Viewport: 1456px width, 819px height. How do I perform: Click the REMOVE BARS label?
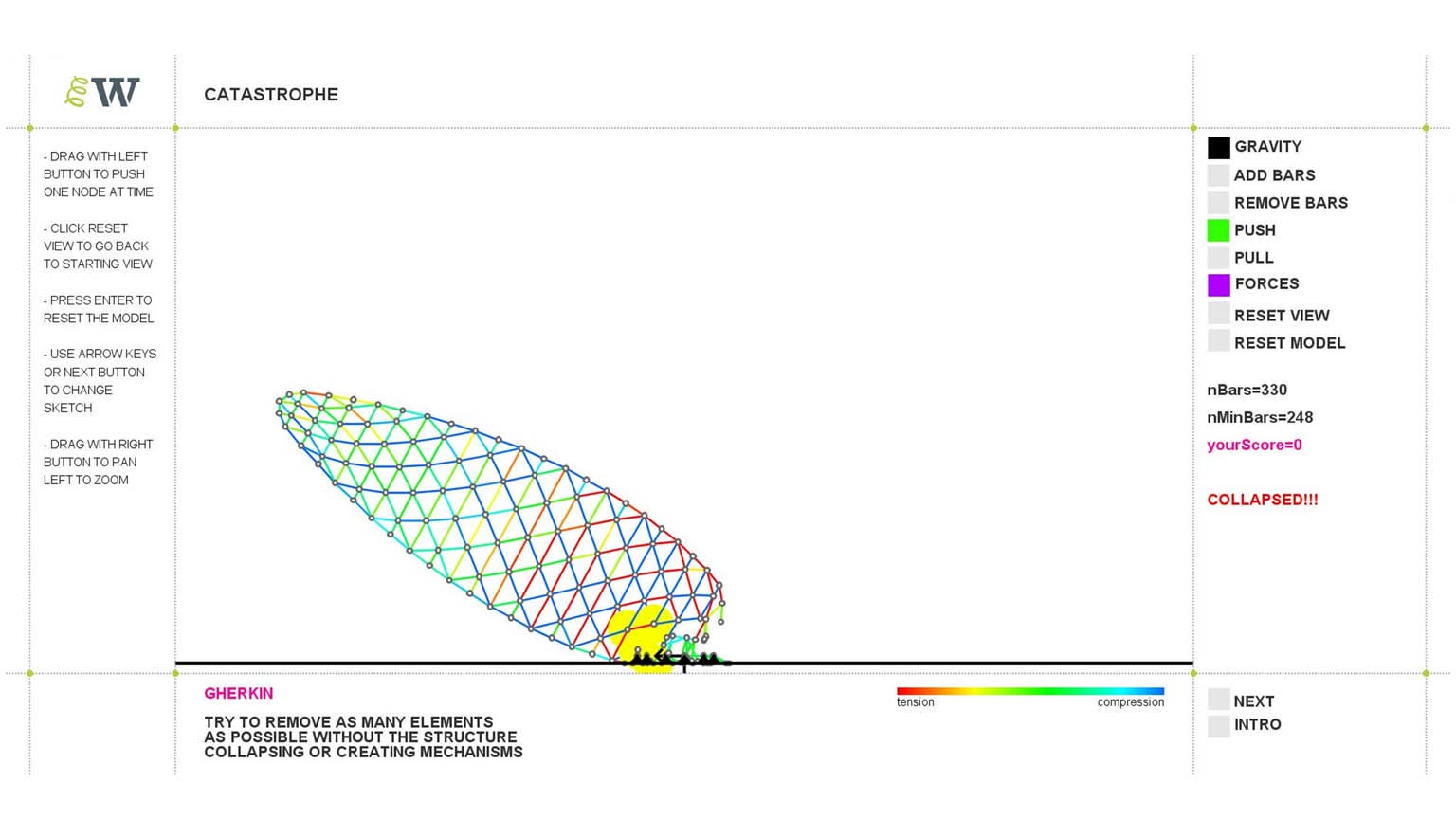1290,203
